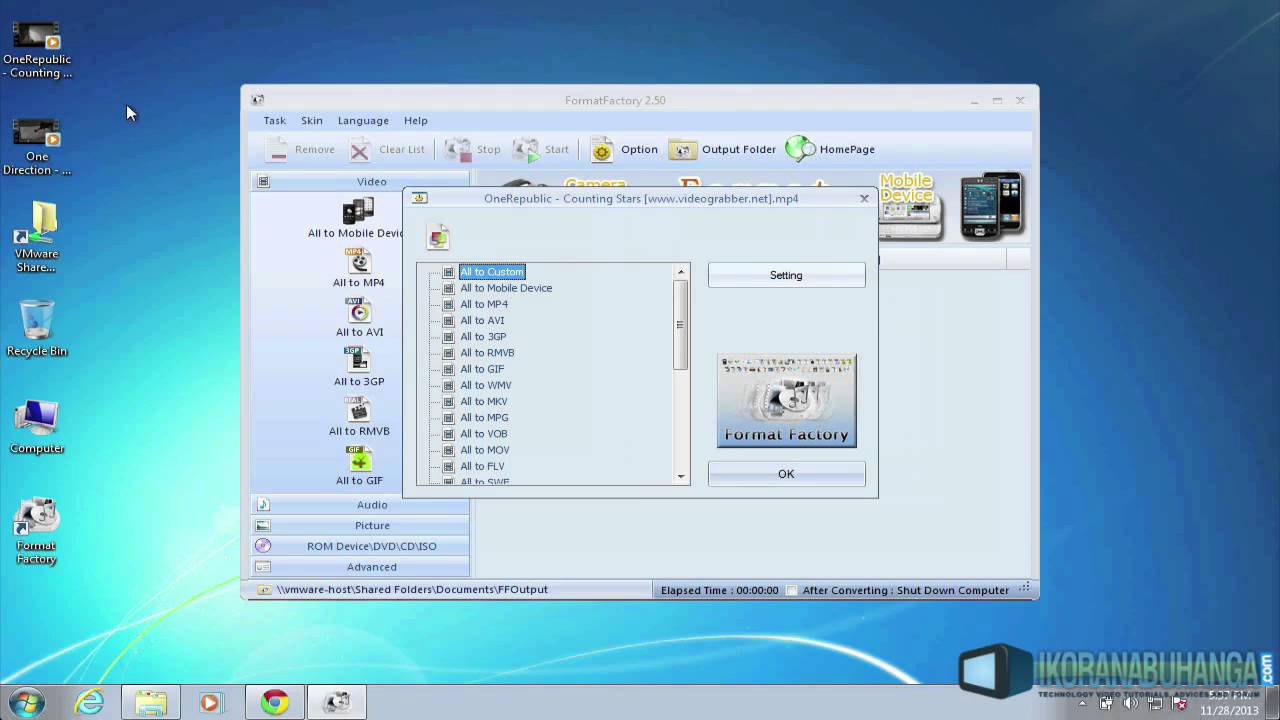
Task: Click the FFOutput path in status bar
Action: pyautogui.click(x=412, y=590)
